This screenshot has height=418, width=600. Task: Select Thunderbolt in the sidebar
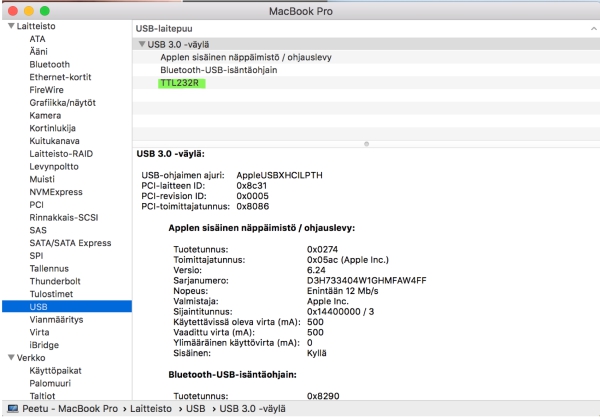[55, 281]
